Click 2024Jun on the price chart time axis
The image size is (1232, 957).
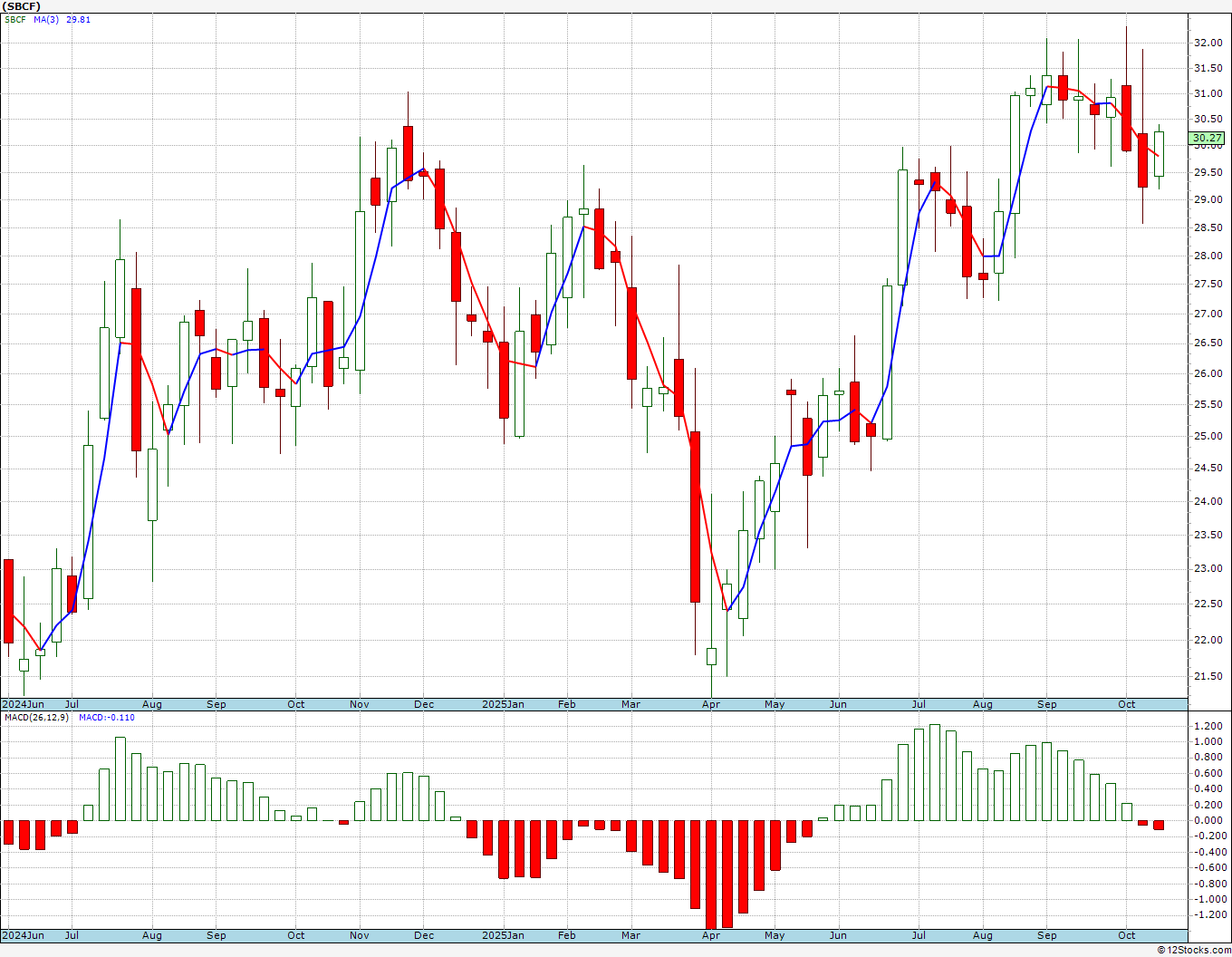(x=24, y=704)
